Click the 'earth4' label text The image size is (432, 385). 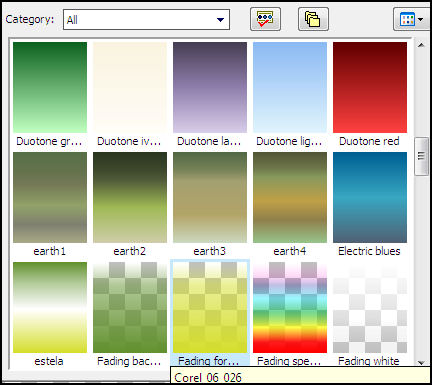coord(290,251)
